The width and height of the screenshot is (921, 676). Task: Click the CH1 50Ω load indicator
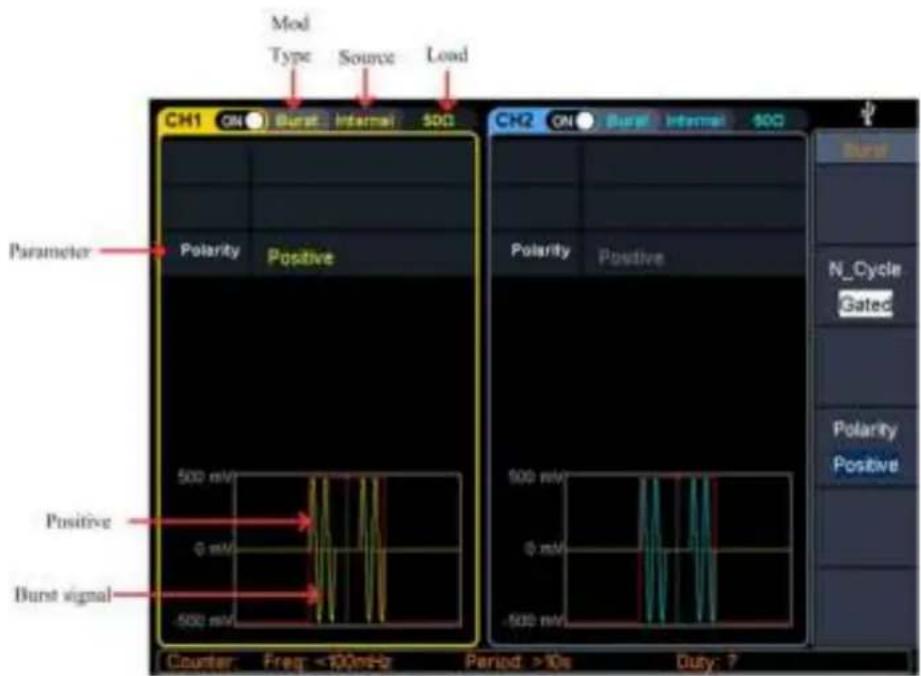(438, 121)
